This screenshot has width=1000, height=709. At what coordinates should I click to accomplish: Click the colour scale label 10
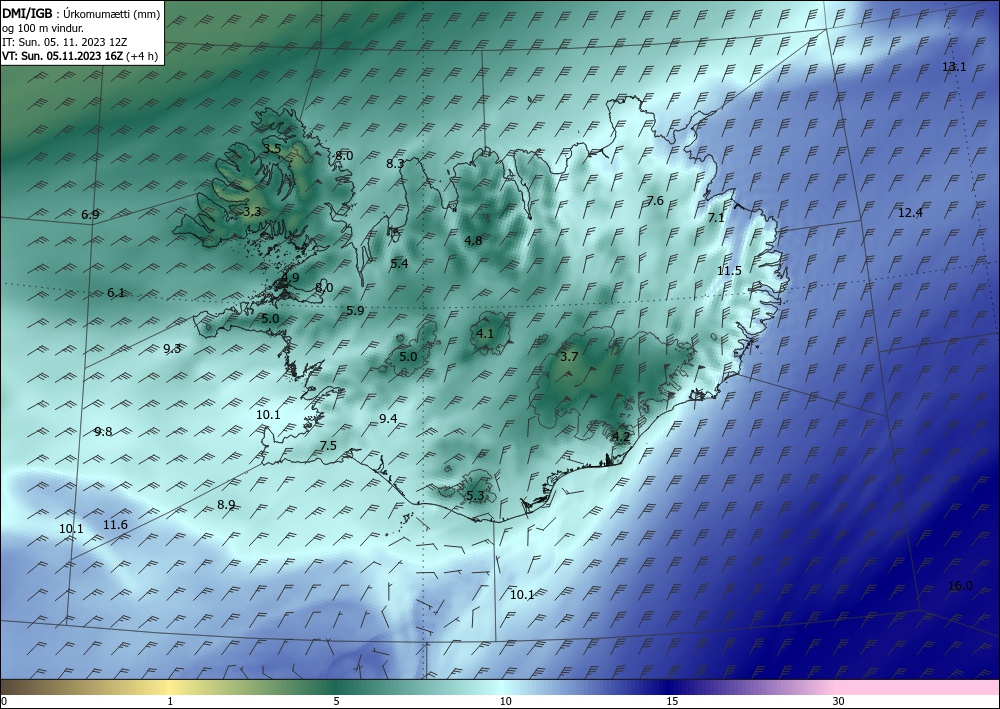point(505,702)
